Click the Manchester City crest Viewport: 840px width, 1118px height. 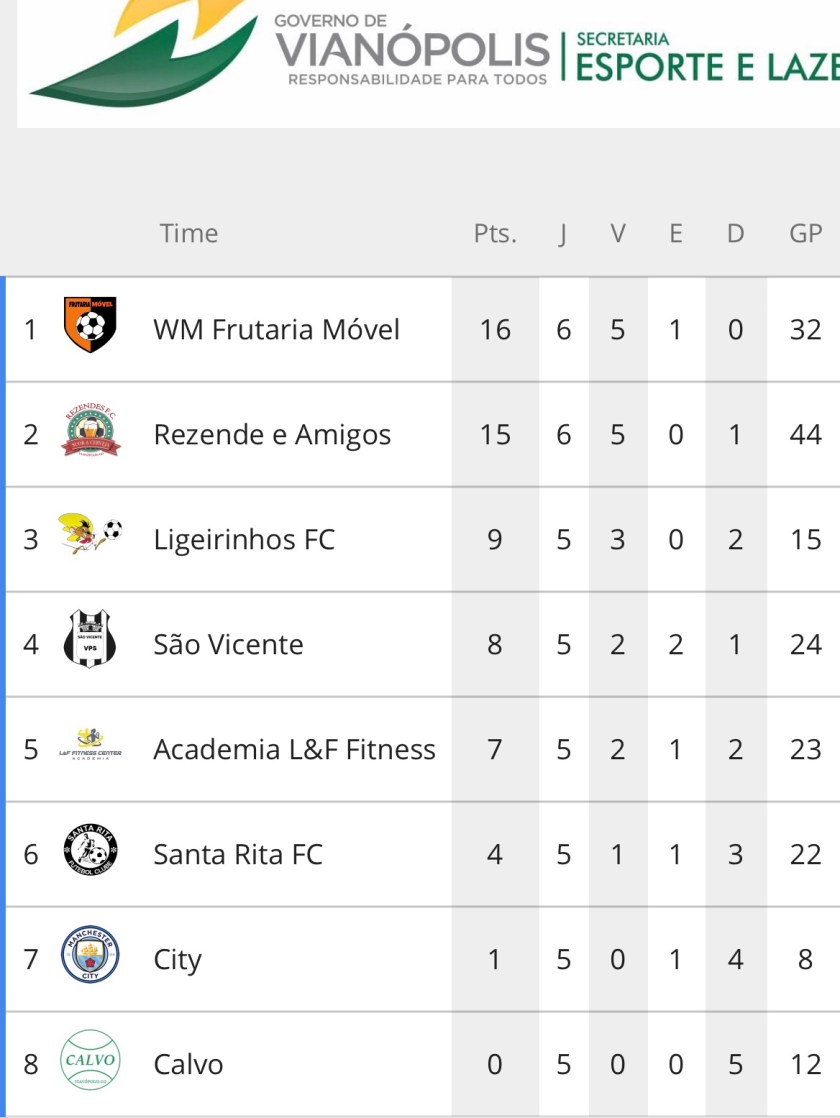tap(90, 955)
